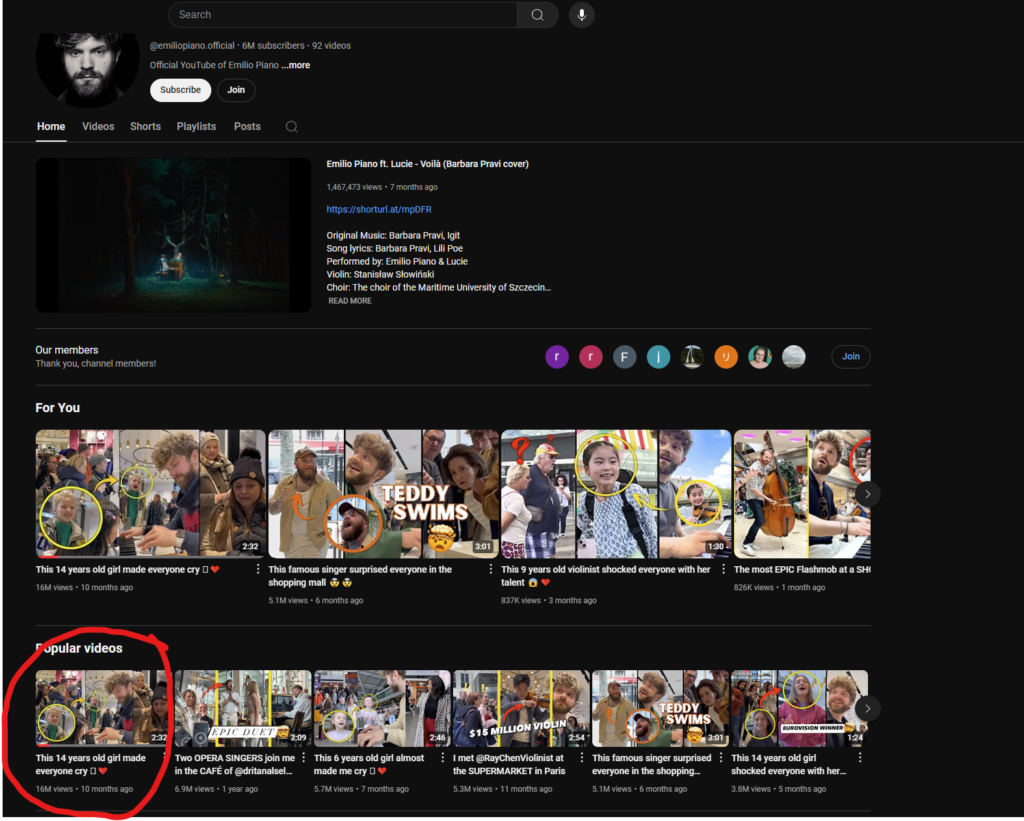Image resolution: width=1024 pixels, height=821 pixels.
Task: Click the pink 'r' member avatar
Action: point(590,357)
